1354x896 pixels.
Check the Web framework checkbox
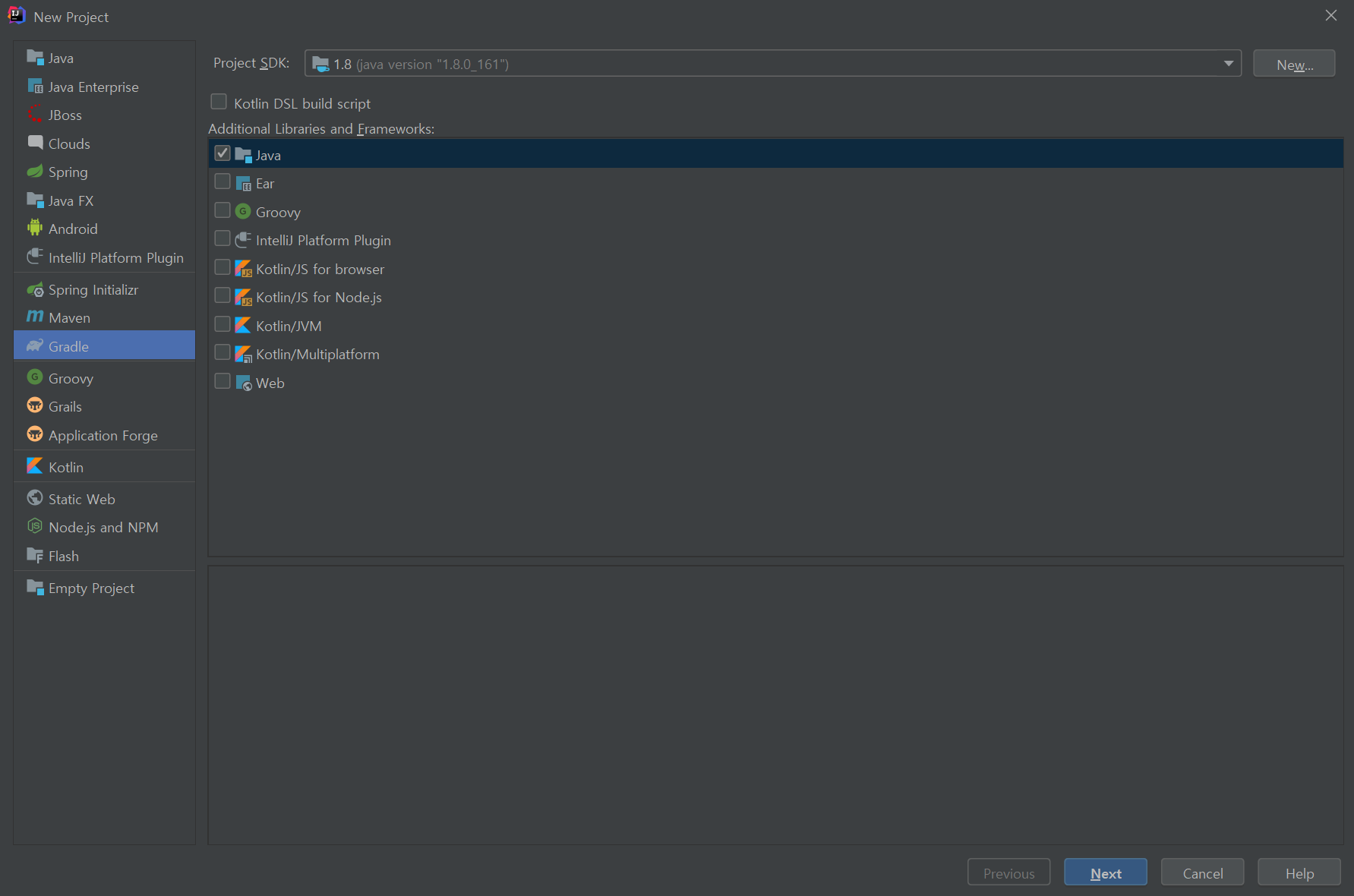[223, 381]
